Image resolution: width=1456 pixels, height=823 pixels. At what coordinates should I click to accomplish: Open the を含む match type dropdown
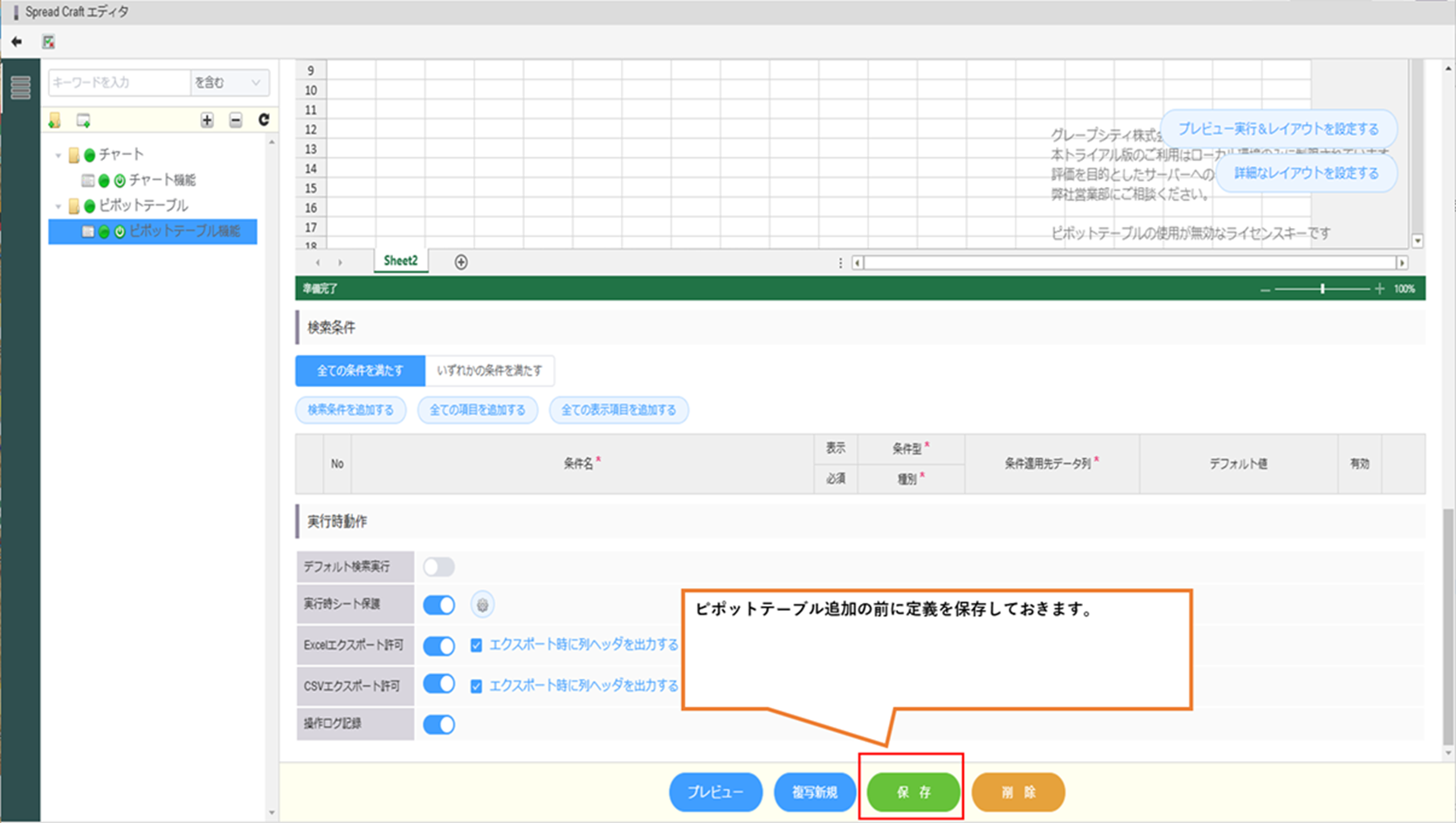pos(229,82)
